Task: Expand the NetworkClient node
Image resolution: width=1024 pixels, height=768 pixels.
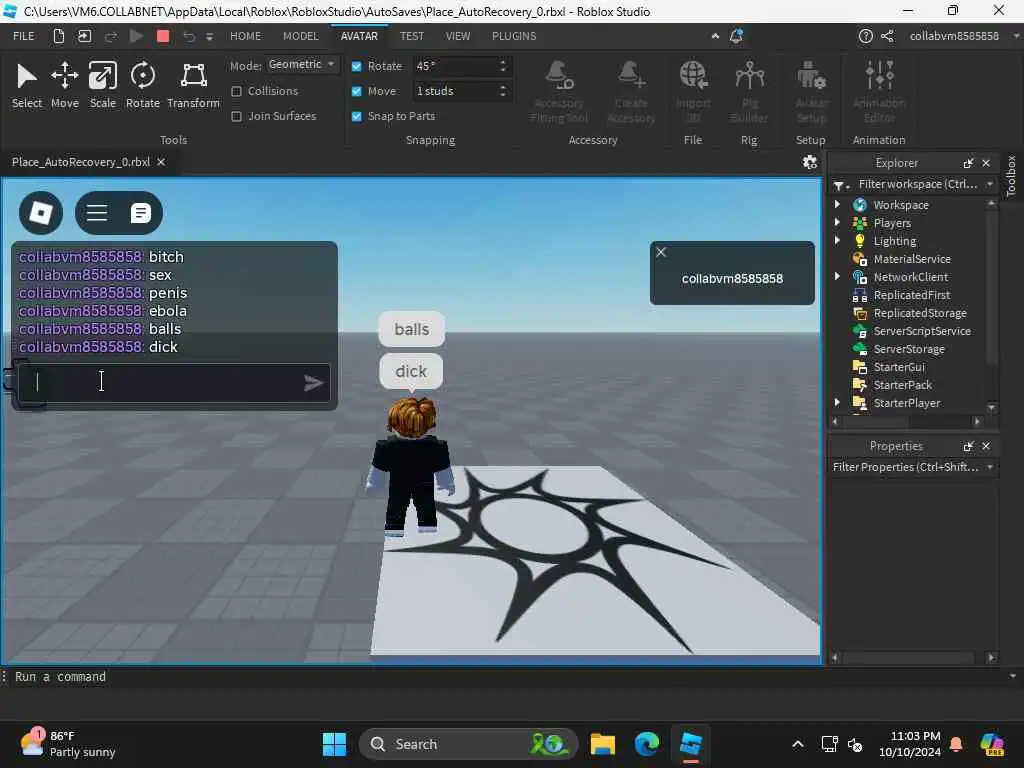Action: (x=837, y=277)
